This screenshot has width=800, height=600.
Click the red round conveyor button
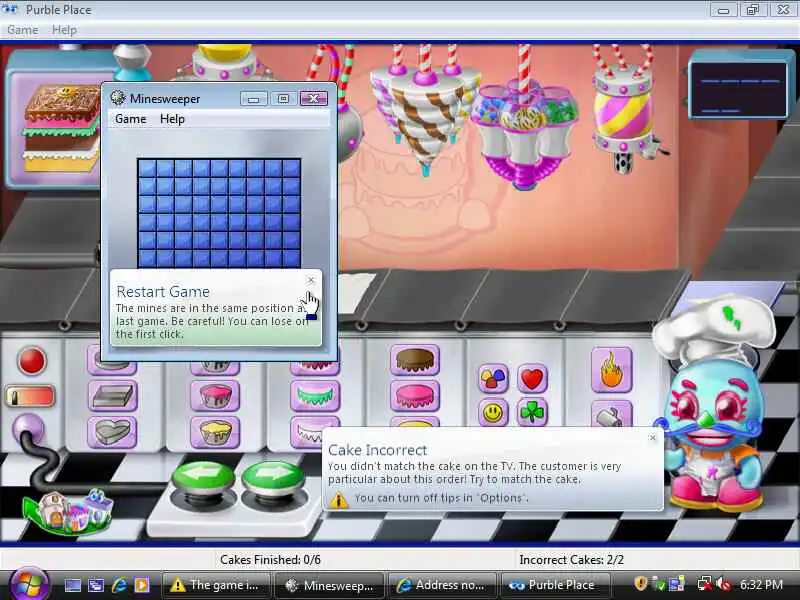tap(32, 361)
